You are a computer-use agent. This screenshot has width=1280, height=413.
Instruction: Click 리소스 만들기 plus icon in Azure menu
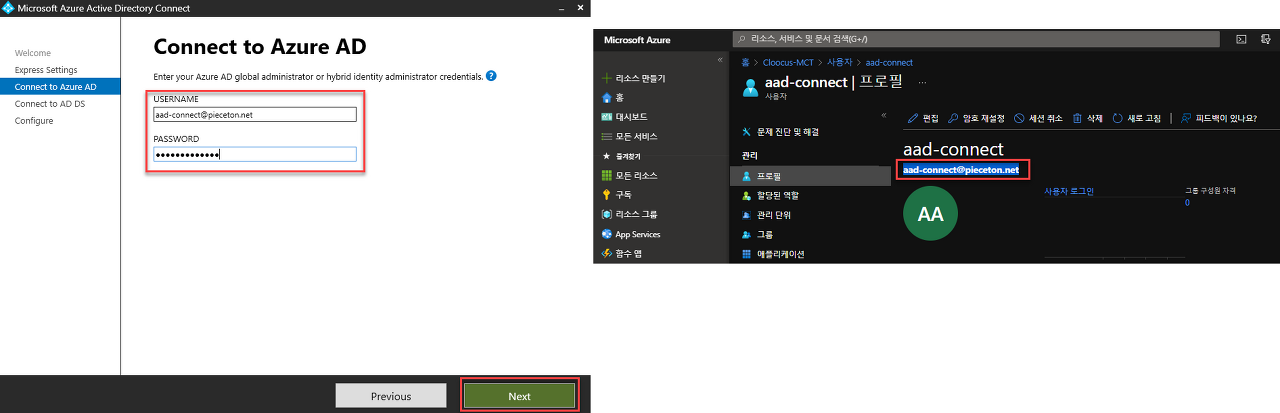coord(606,78)
